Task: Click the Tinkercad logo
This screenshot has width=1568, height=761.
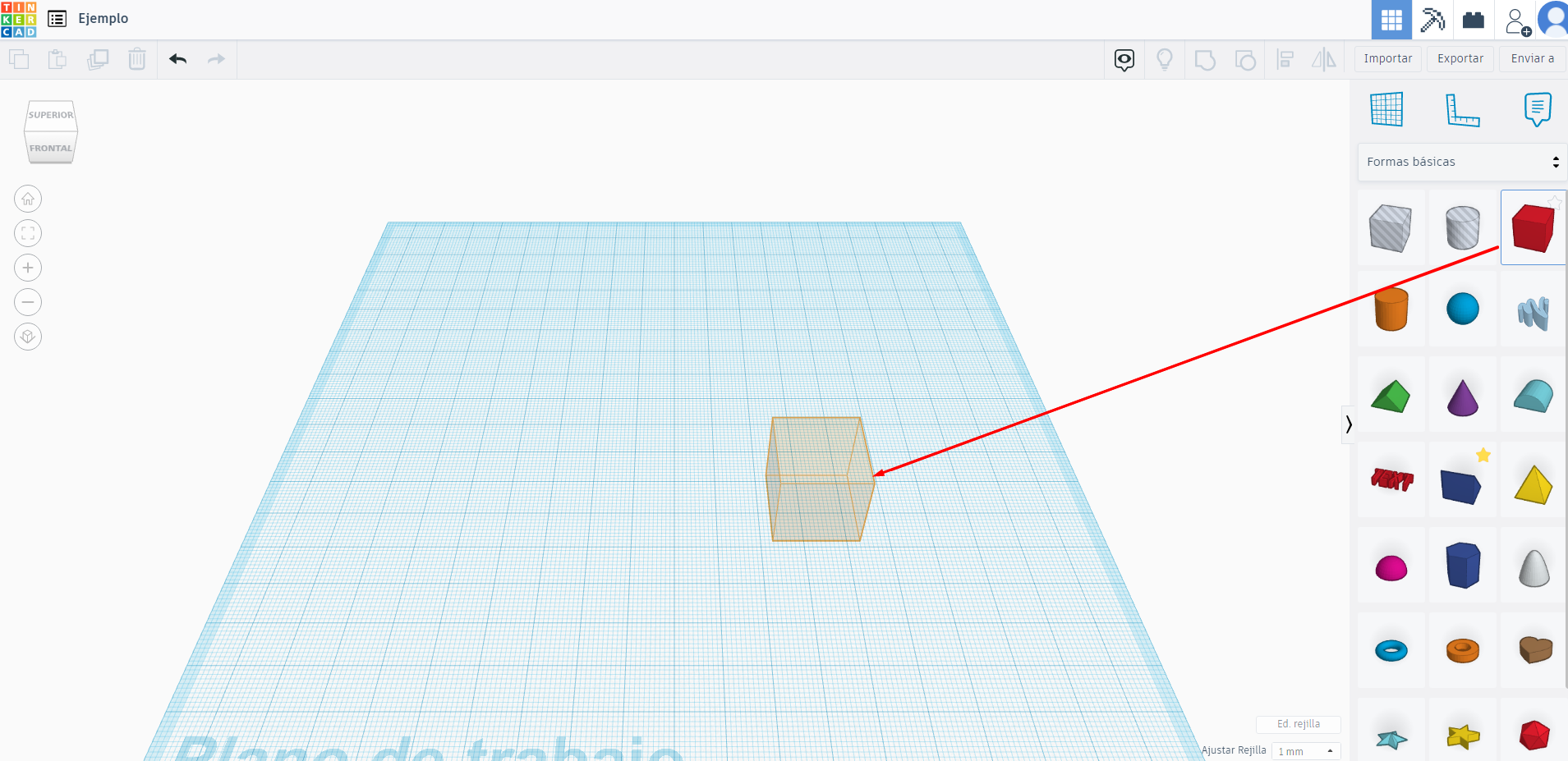Action: click(19, 19)
